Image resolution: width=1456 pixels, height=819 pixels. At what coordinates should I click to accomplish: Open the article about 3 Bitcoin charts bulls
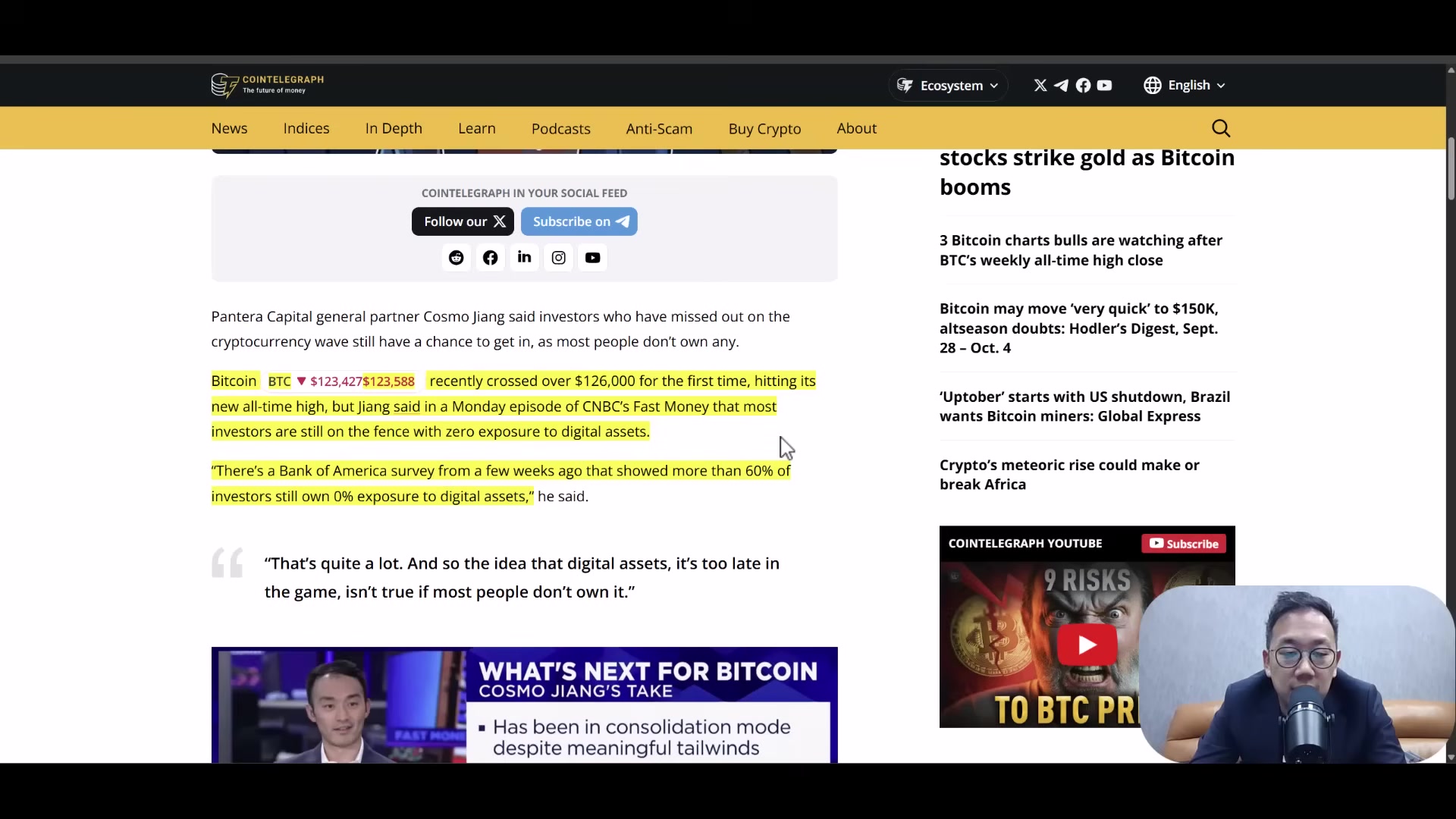pyautogui.click(x=1080, y=250)
